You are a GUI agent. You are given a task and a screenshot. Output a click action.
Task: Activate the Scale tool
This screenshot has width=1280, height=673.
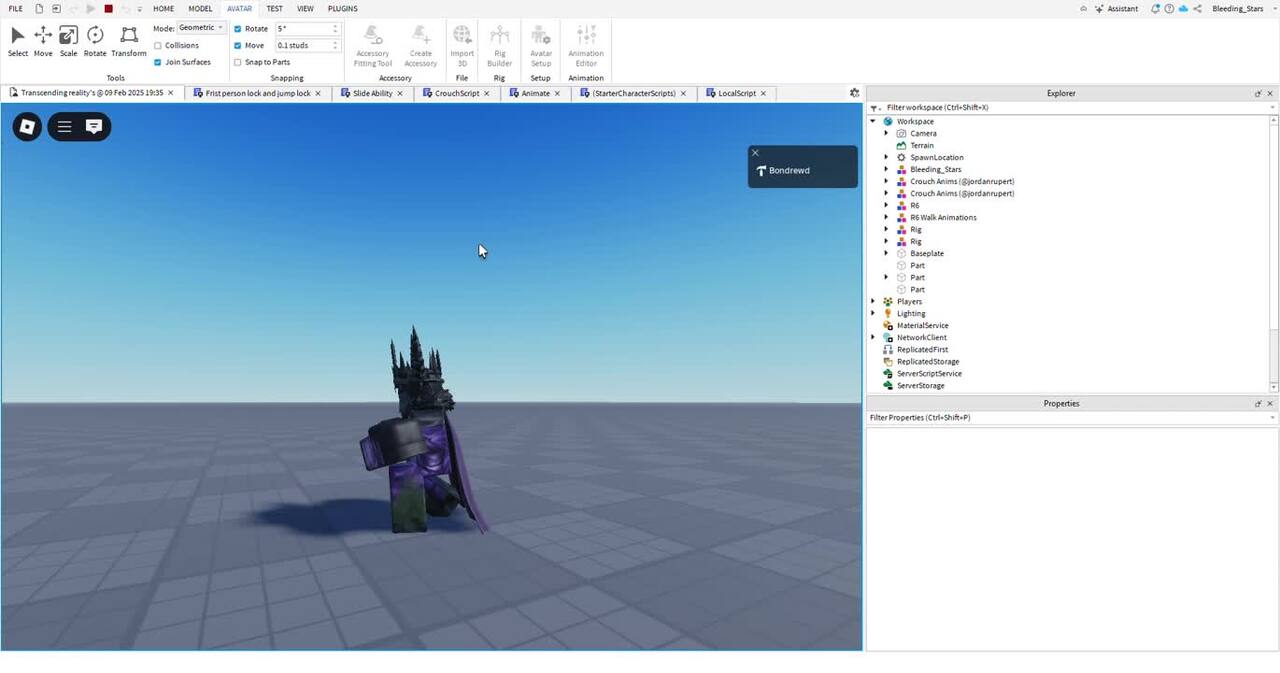pos(68,41)
